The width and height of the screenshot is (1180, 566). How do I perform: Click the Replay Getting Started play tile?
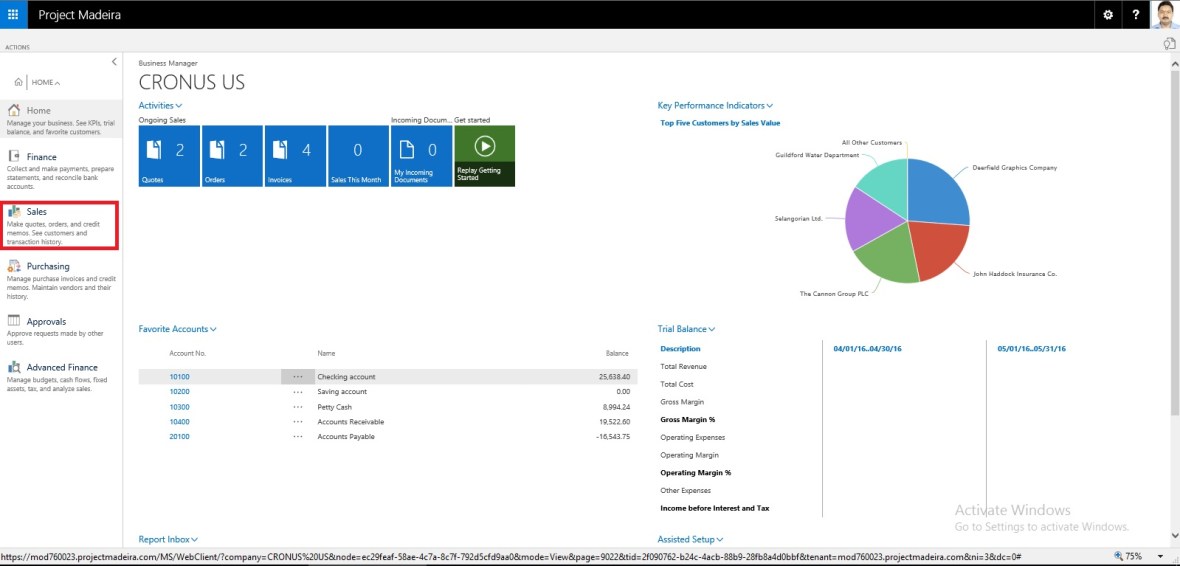pos(484,156)
